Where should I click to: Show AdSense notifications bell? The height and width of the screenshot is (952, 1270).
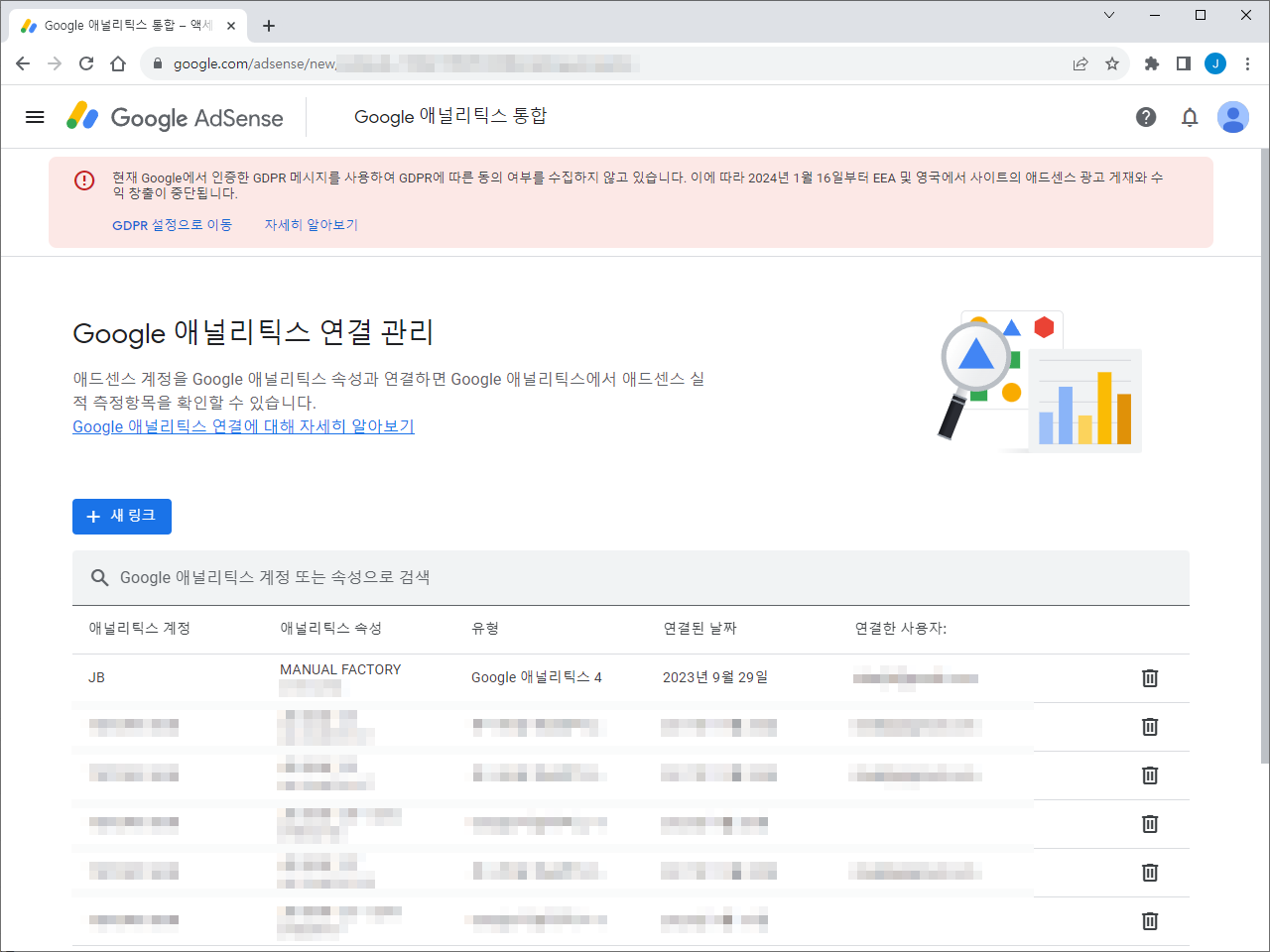pos(1190,117)
